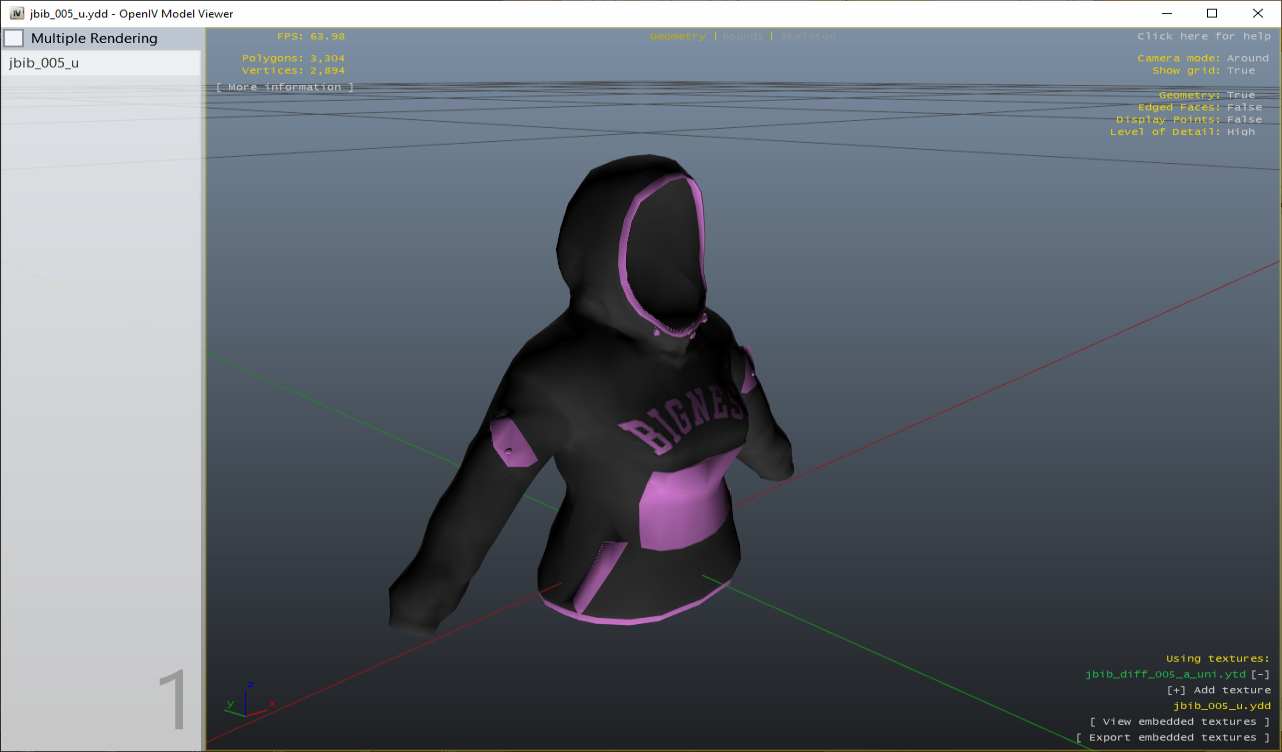Enable the Multiple Rendering checkbox
1282x752 pixels.
tap(14, 37)
